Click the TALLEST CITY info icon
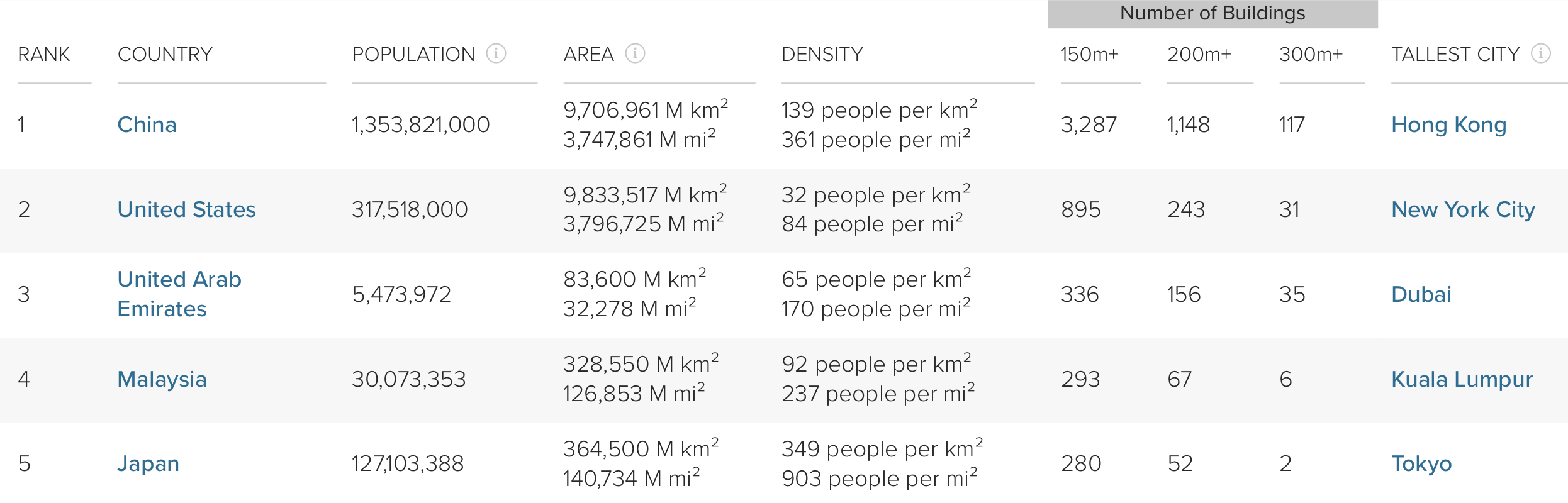1568x503 pixels. pos(1540,53)
